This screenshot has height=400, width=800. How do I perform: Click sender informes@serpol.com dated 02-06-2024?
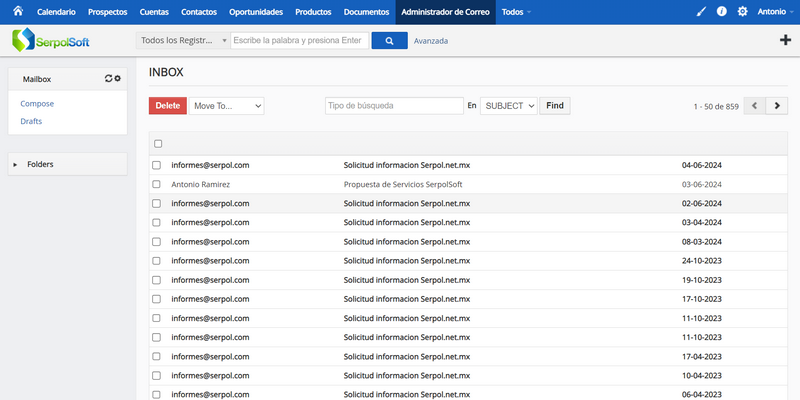[x=210, y=204]
